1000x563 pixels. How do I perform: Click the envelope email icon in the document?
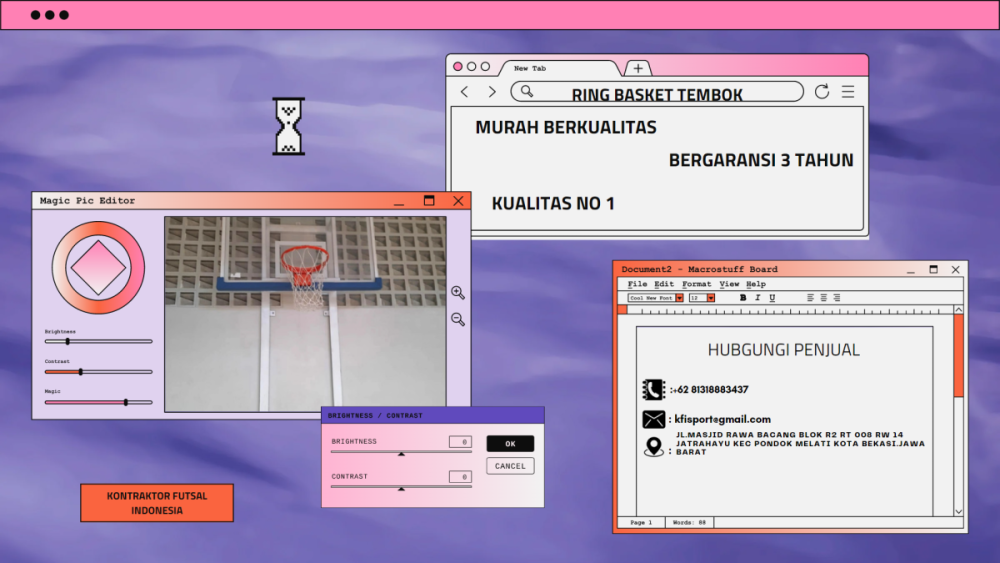(654, 419)
